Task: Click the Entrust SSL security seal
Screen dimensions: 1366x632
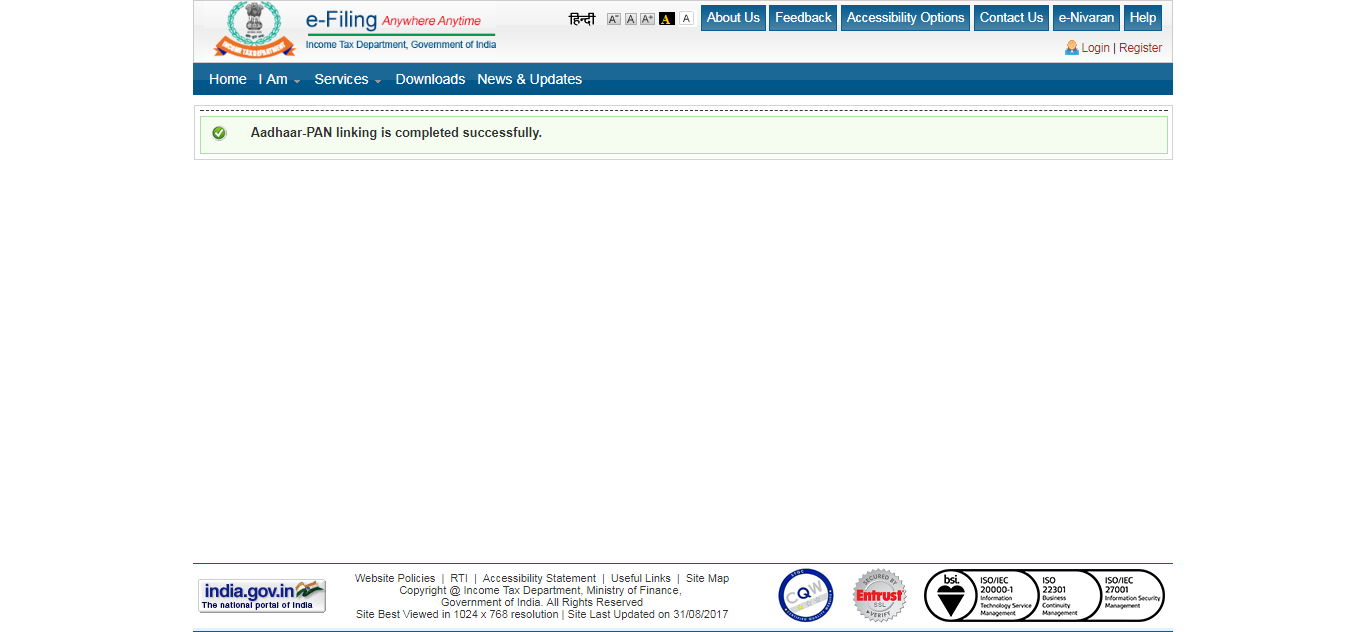Action: [x=880, y=595]
